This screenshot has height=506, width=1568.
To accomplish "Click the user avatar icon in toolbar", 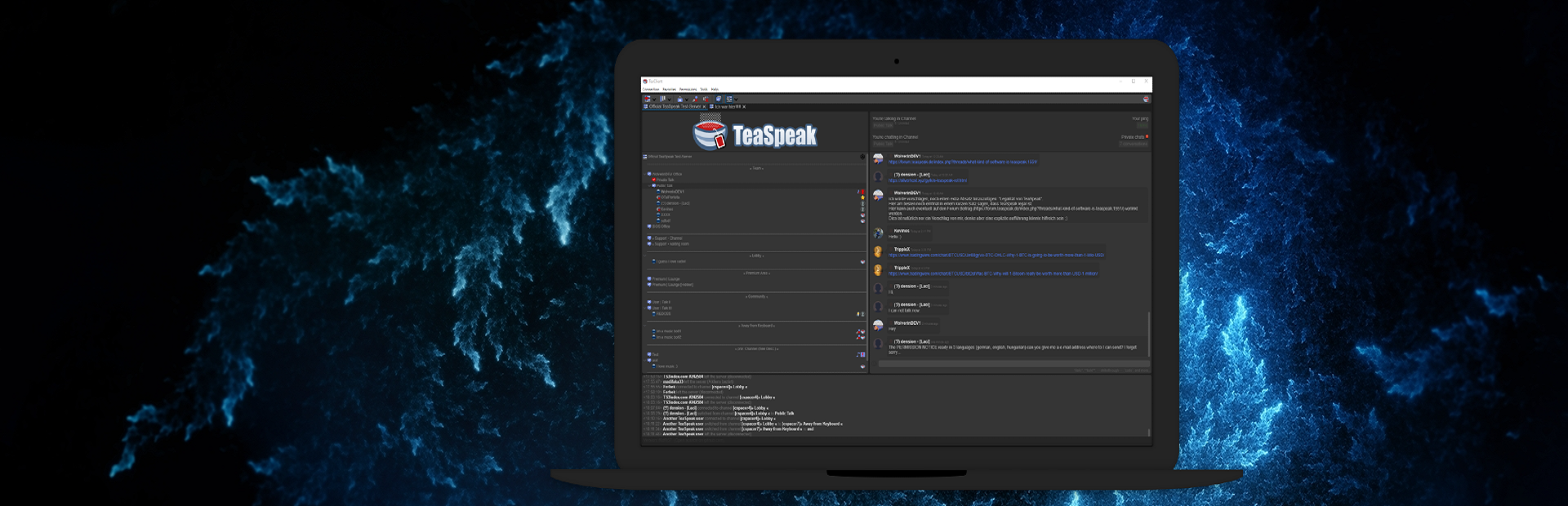I will (1146, 100).
